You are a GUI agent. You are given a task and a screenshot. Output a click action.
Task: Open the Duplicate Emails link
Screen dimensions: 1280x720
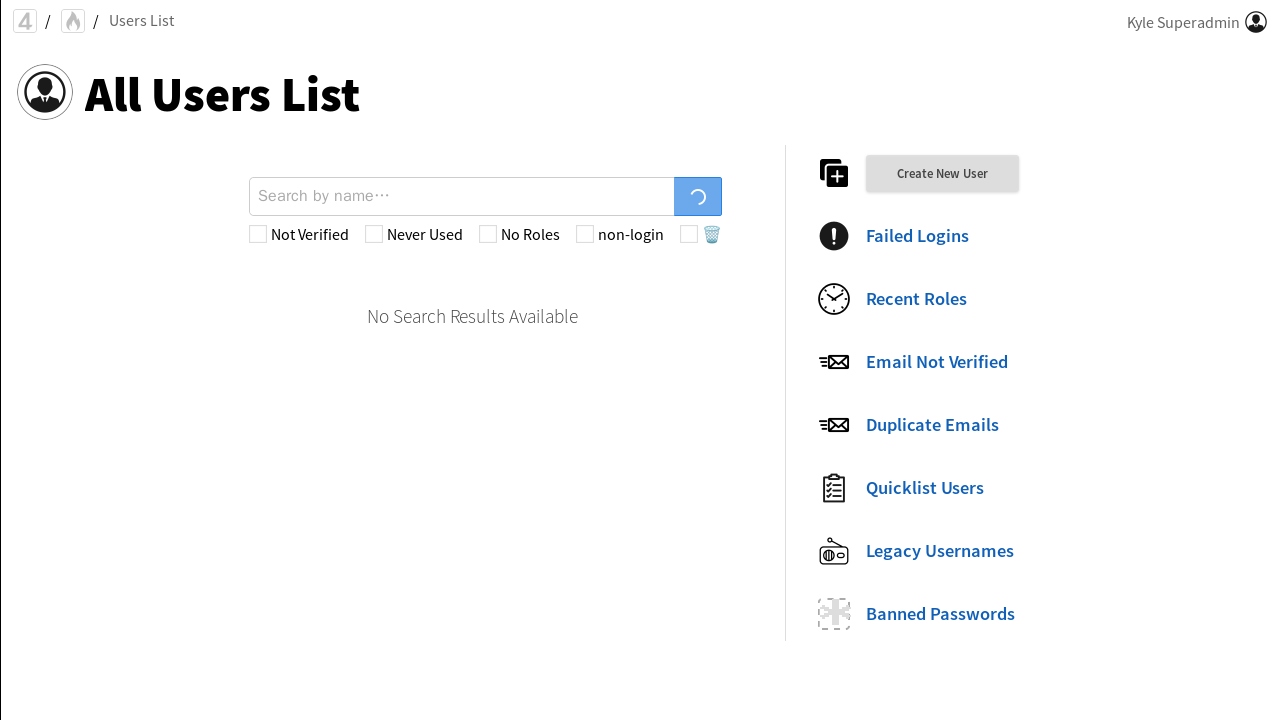[932, 425]
